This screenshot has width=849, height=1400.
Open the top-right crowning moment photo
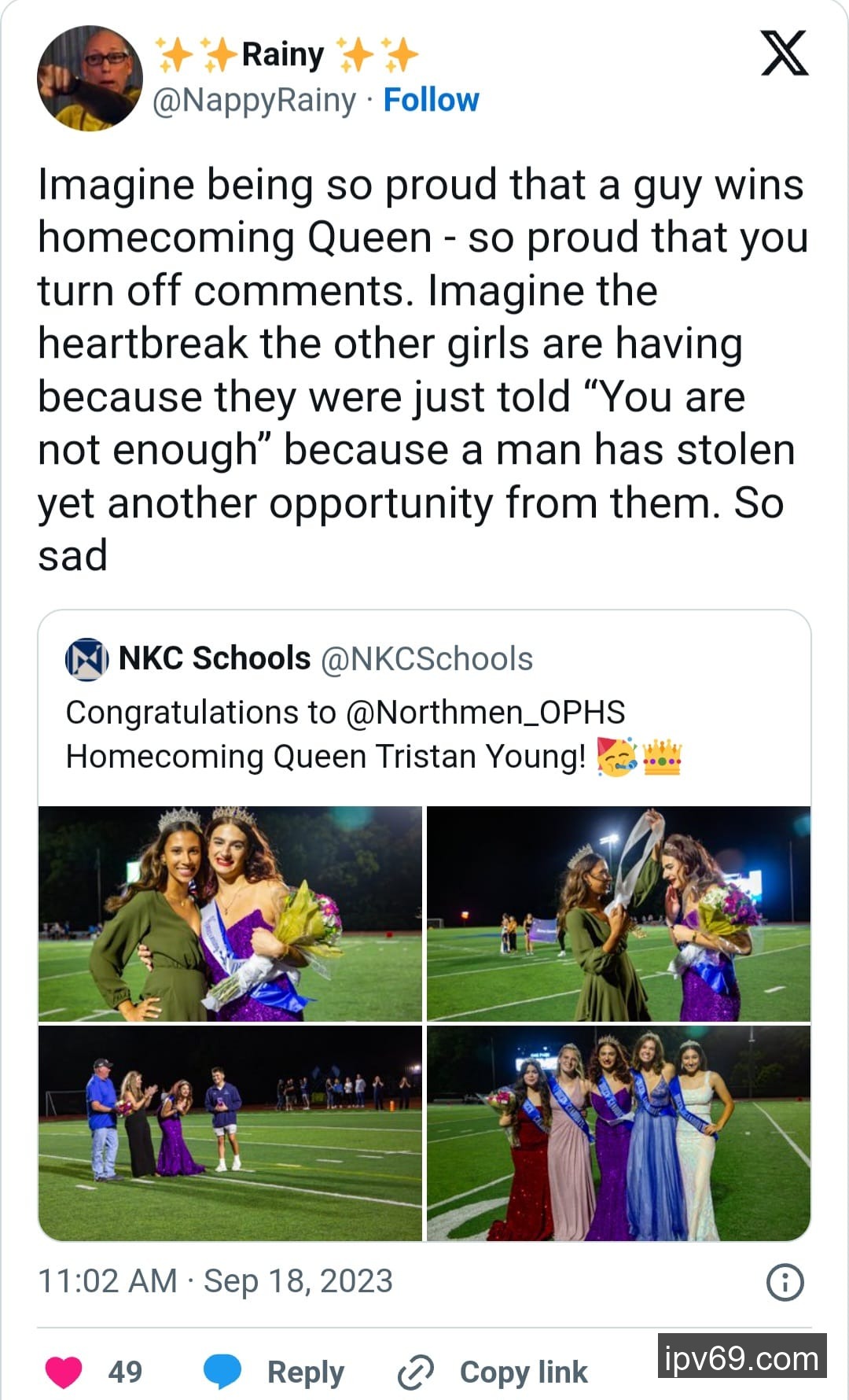click(619, 914)
